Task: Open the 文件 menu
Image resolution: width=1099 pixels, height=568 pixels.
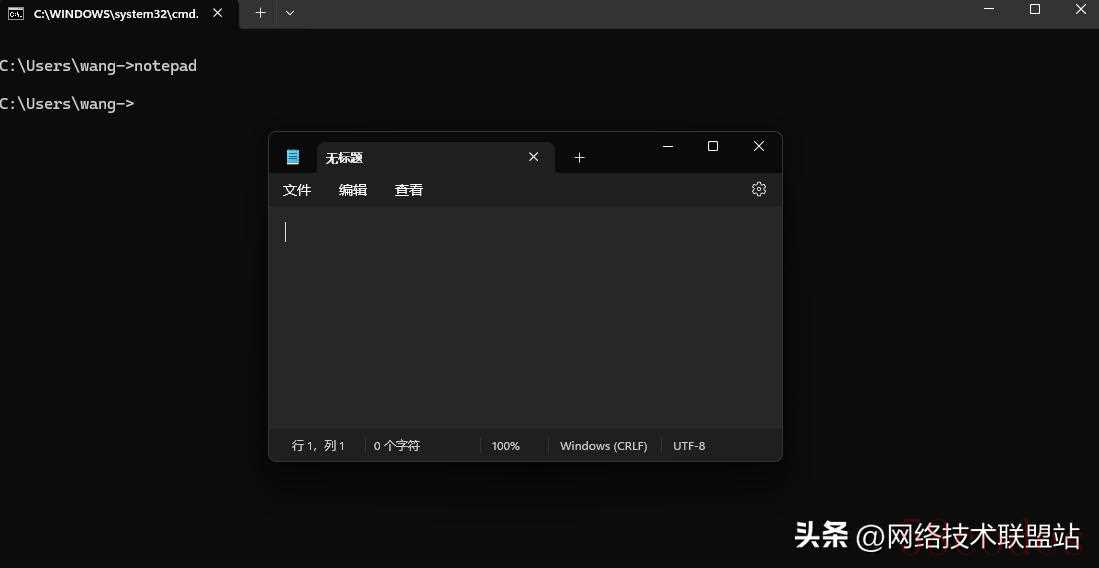Action: 297,190
